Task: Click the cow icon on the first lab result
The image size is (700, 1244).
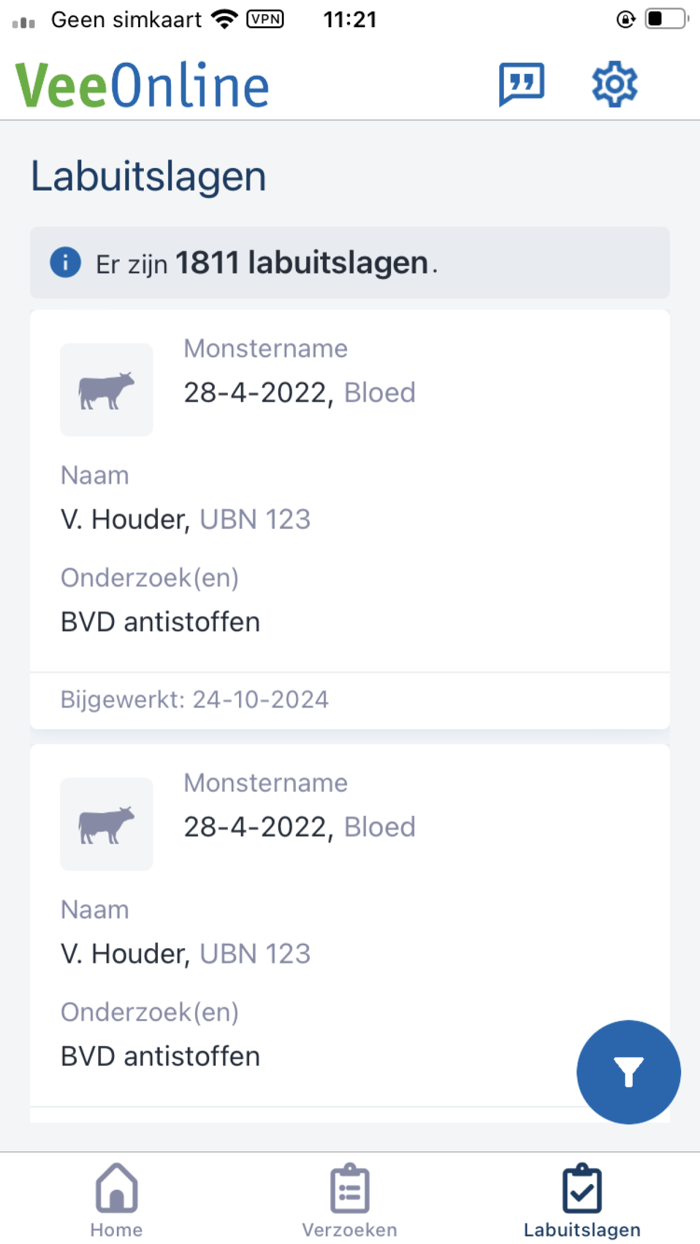Action: (x=106, y=390)
